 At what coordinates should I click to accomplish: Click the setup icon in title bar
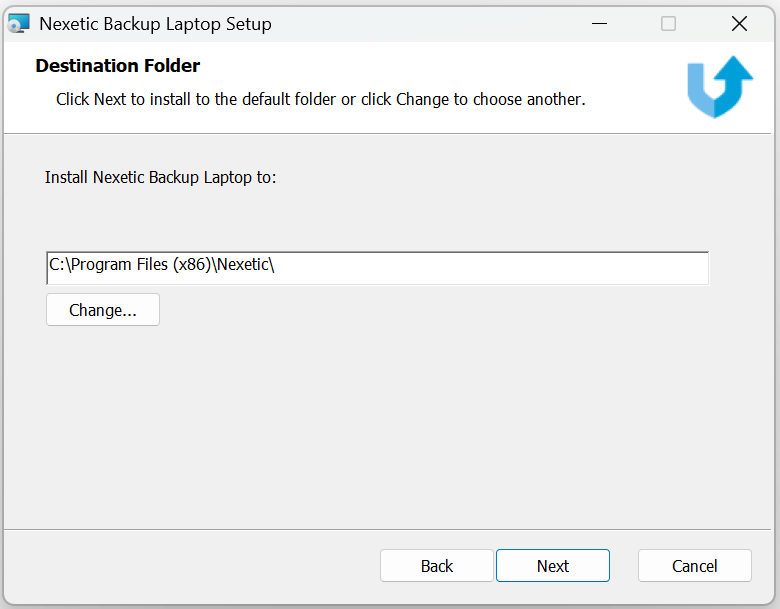click(19, 23)
